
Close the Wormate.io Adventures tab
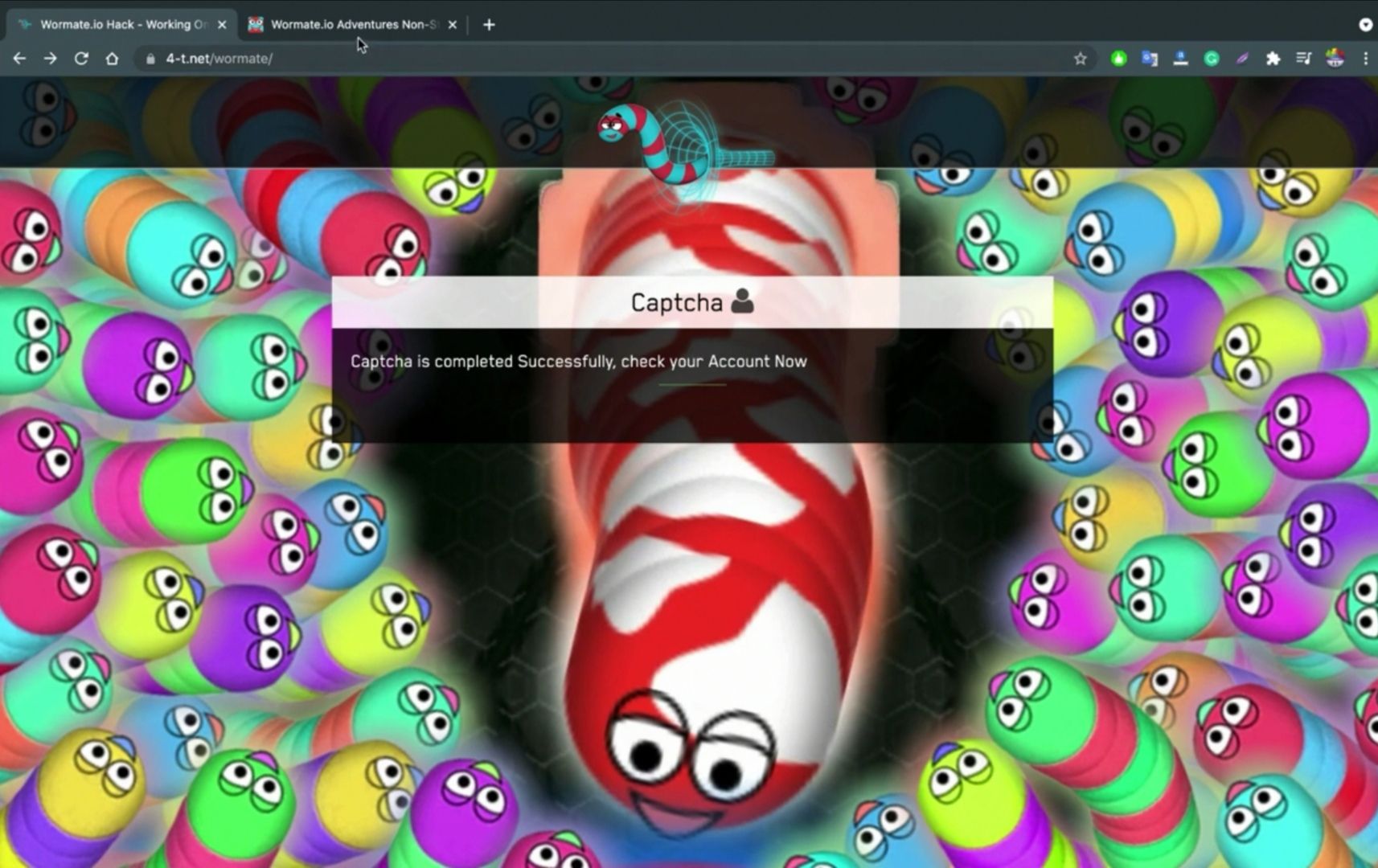[452, 25]
